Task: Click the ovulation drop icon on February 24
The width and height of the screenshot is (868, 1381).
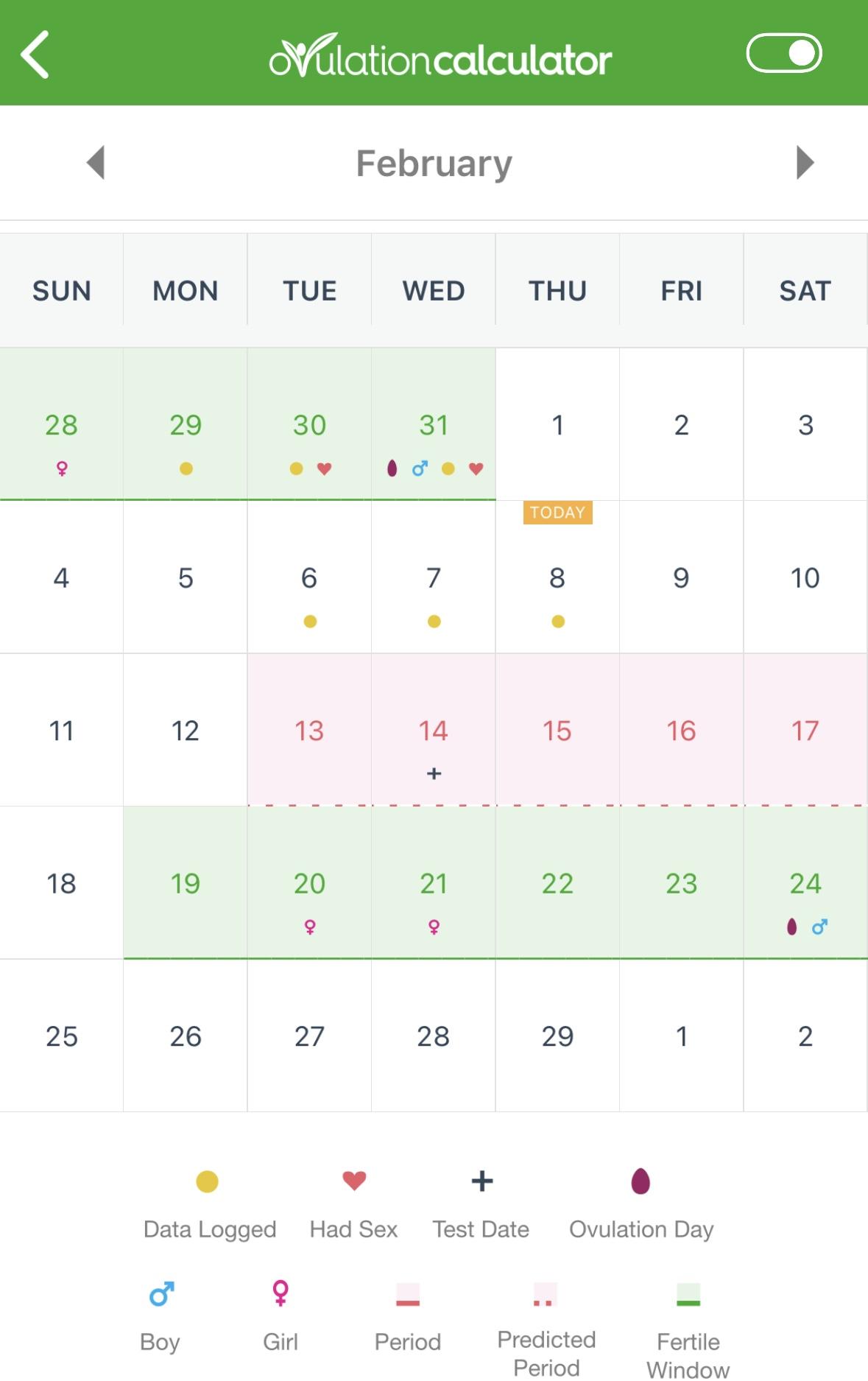Action: coord(791,926)
